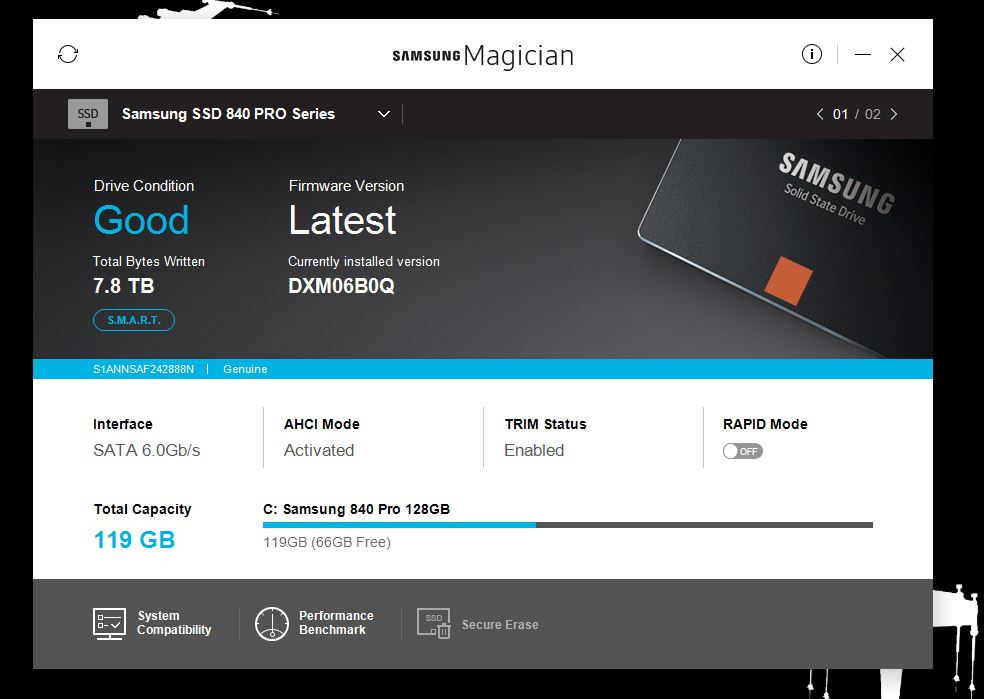984x699 pixels.
Task: Click the C: Samsung 840 Pro 128GB label
Action: click(x=356, y=509)
